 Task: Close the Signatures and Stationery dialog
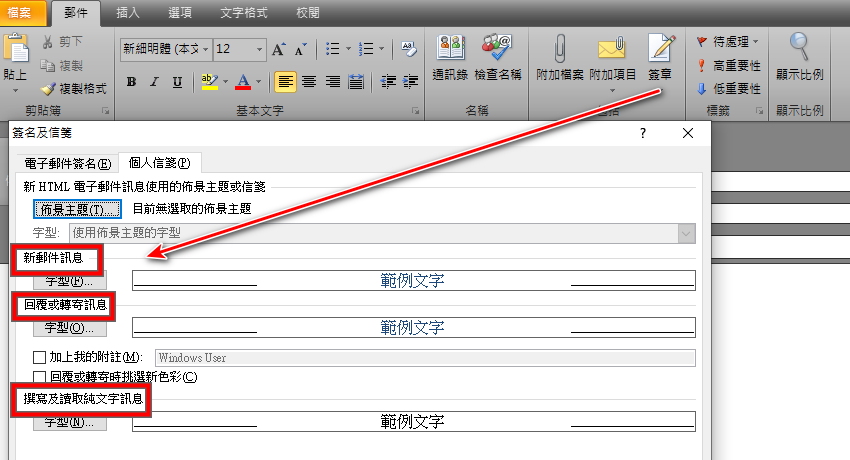[688, 133]
